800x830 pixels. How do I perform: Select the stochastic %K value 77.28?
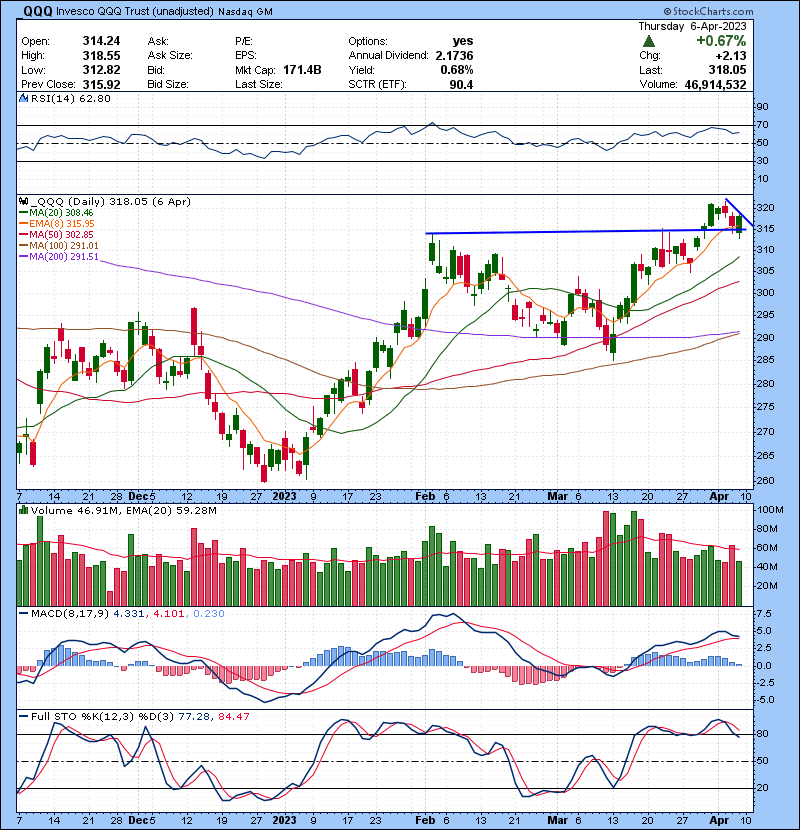193,716
